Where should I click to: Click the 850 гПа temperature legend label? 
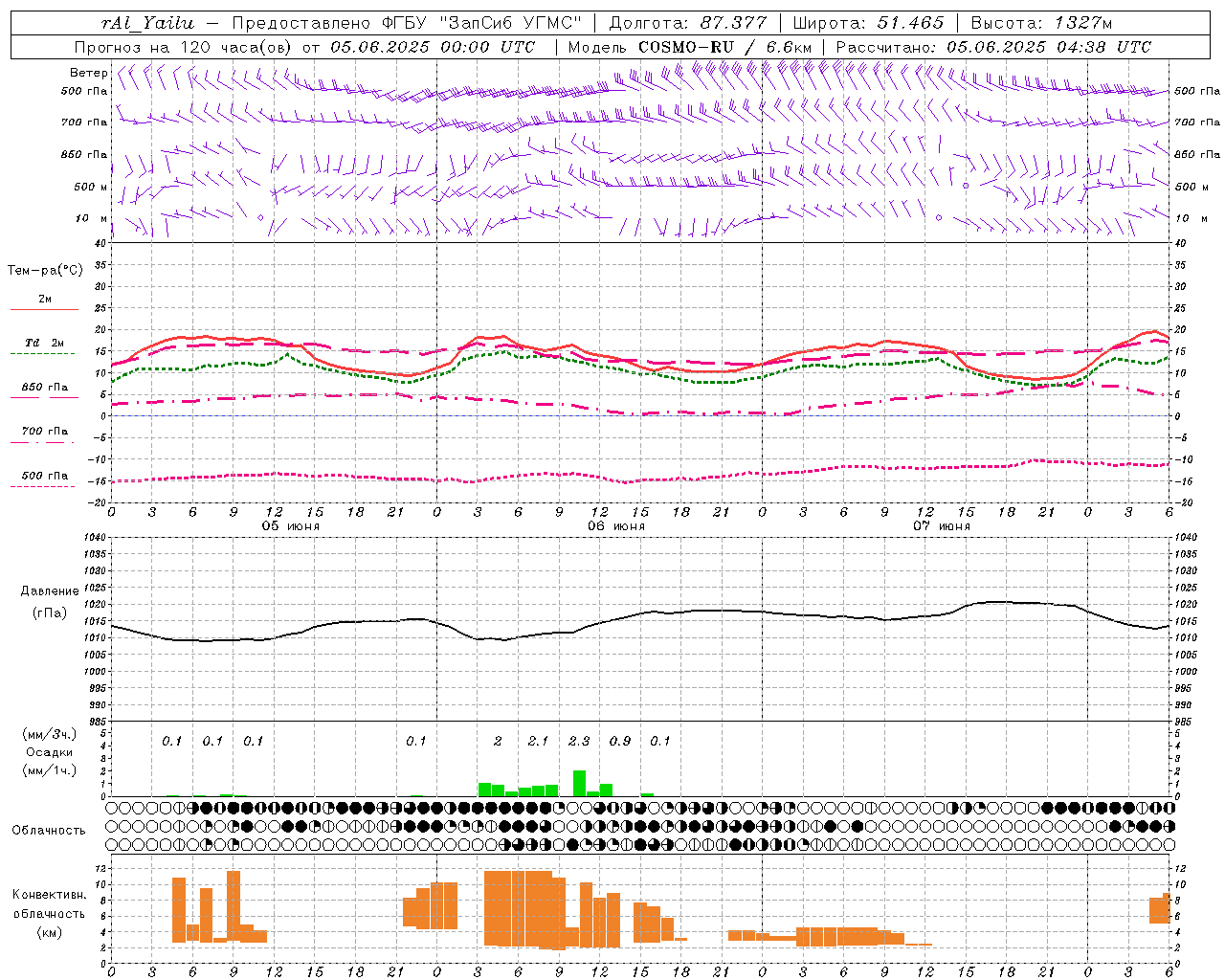point(45,388)
